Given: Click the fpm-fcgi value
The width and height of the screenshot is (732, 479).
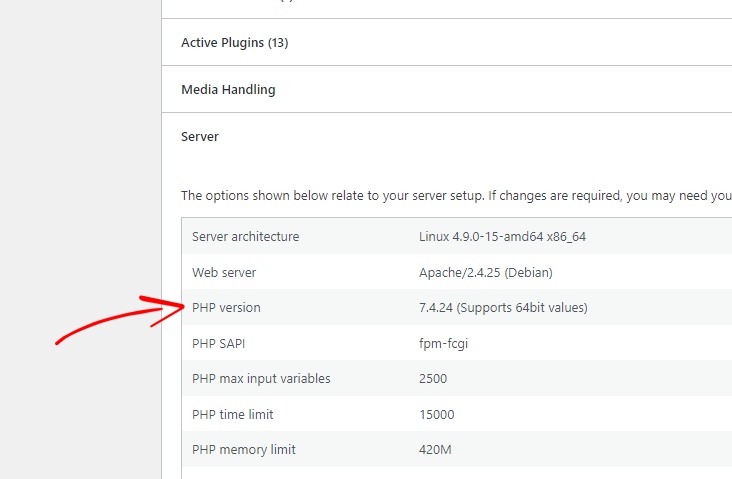Looking at the screenshot, I should (443, 344).
